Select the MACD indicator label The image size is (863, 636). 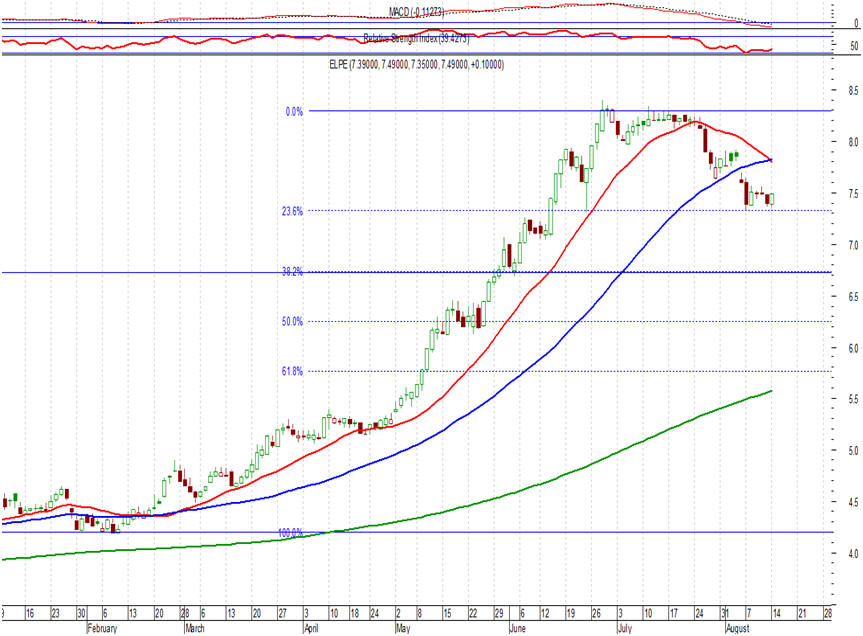pos(416,12)
